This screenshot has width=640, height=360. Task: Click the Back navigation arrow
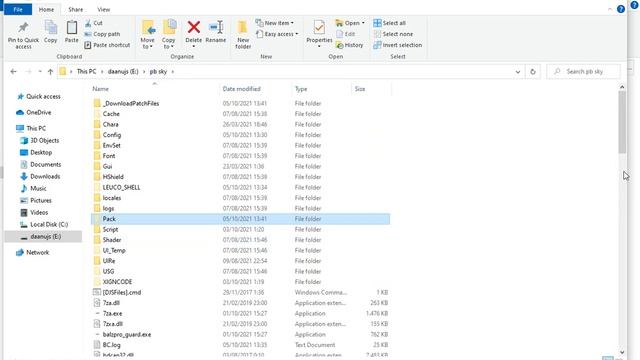[13, 71]
